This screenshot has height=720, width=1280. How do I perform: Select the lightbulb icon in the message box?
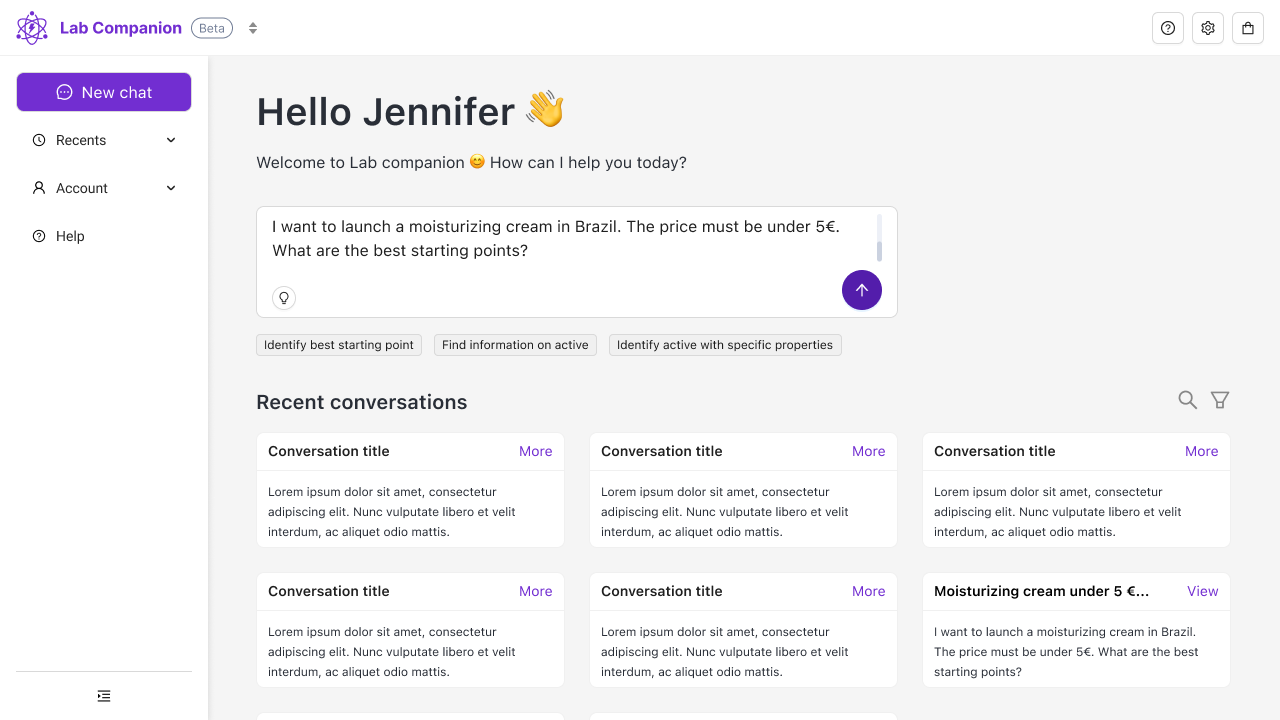coord(284,297)
